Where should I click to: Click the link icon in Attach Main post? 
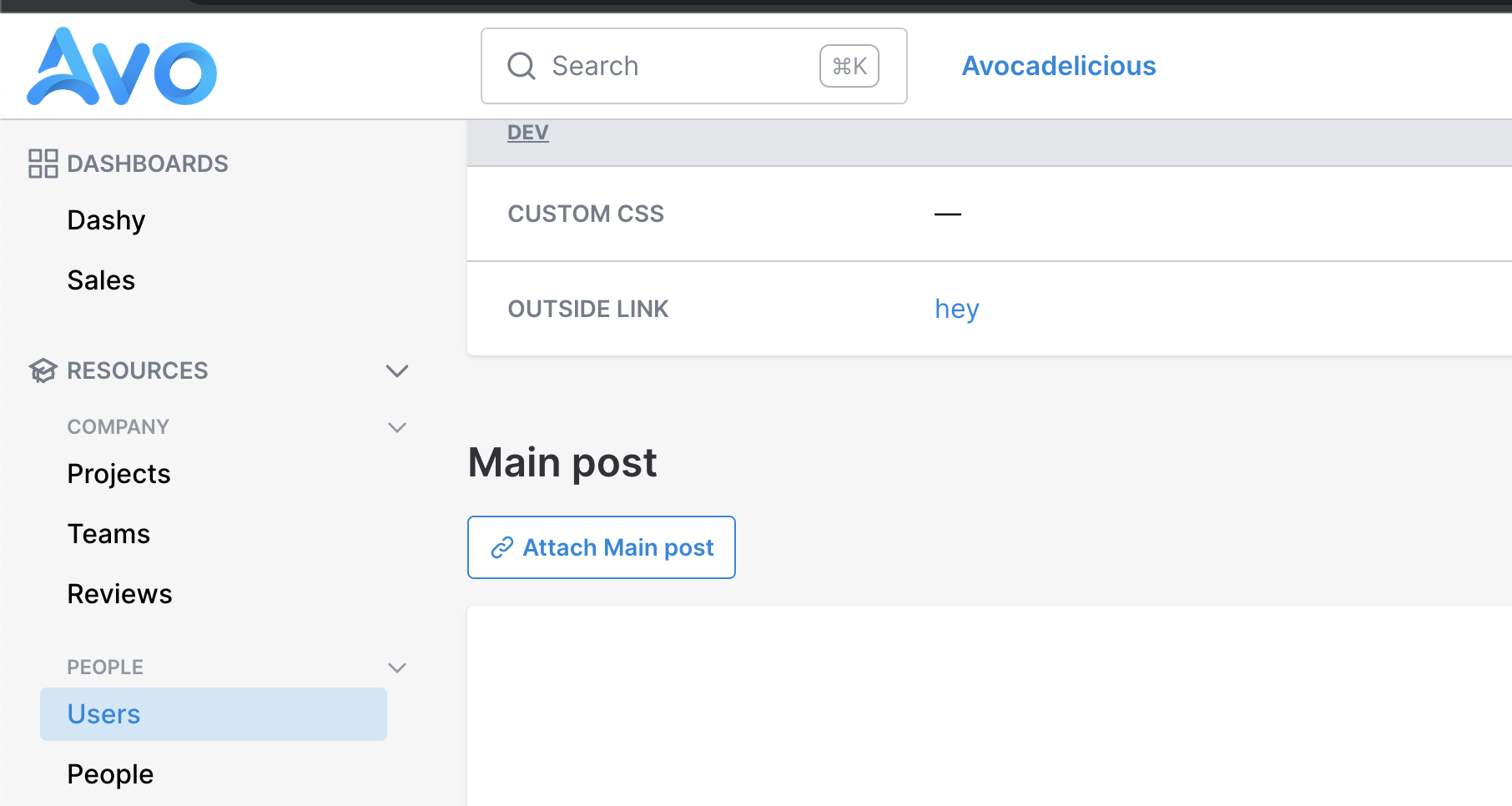coord(501,547)
